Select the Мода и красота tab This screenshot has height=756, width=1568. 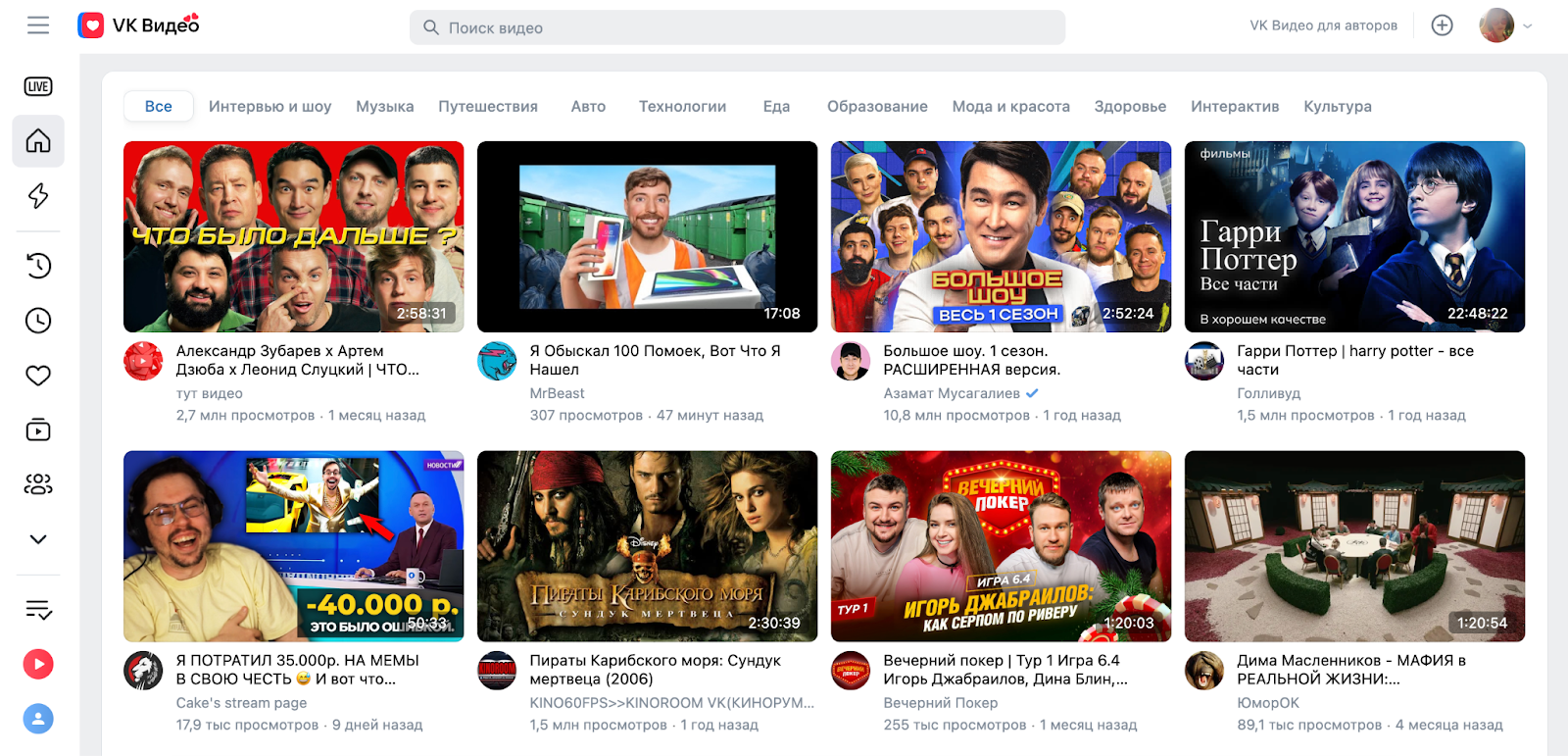pos(1010,106)
